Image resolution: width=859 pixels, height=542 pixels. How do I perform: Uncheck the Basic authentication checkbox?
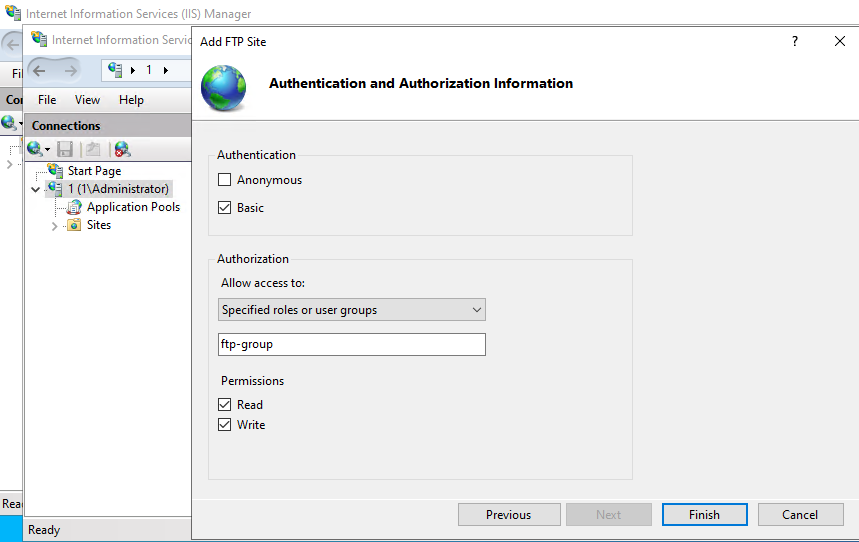click(224, 208)
